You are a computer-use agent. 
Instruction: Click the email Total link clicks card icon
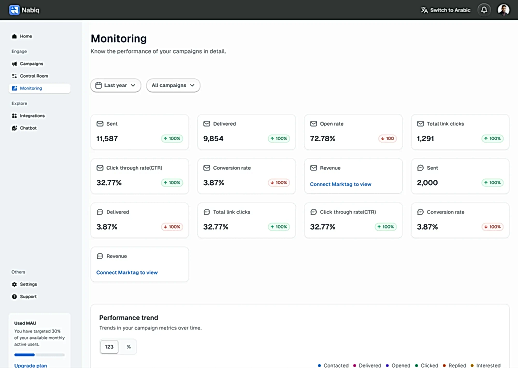tap(420, 124)
